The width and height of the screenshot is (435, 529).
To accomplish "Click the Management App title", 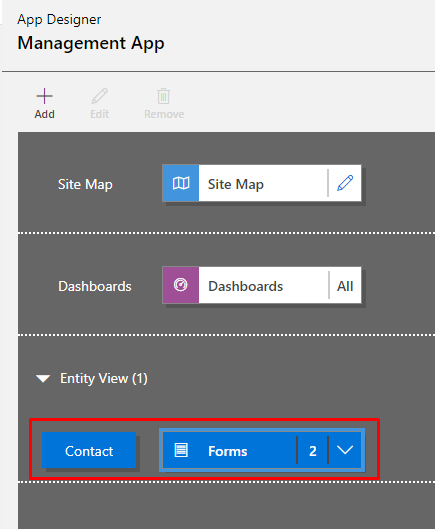I will (x=91, y=44).
